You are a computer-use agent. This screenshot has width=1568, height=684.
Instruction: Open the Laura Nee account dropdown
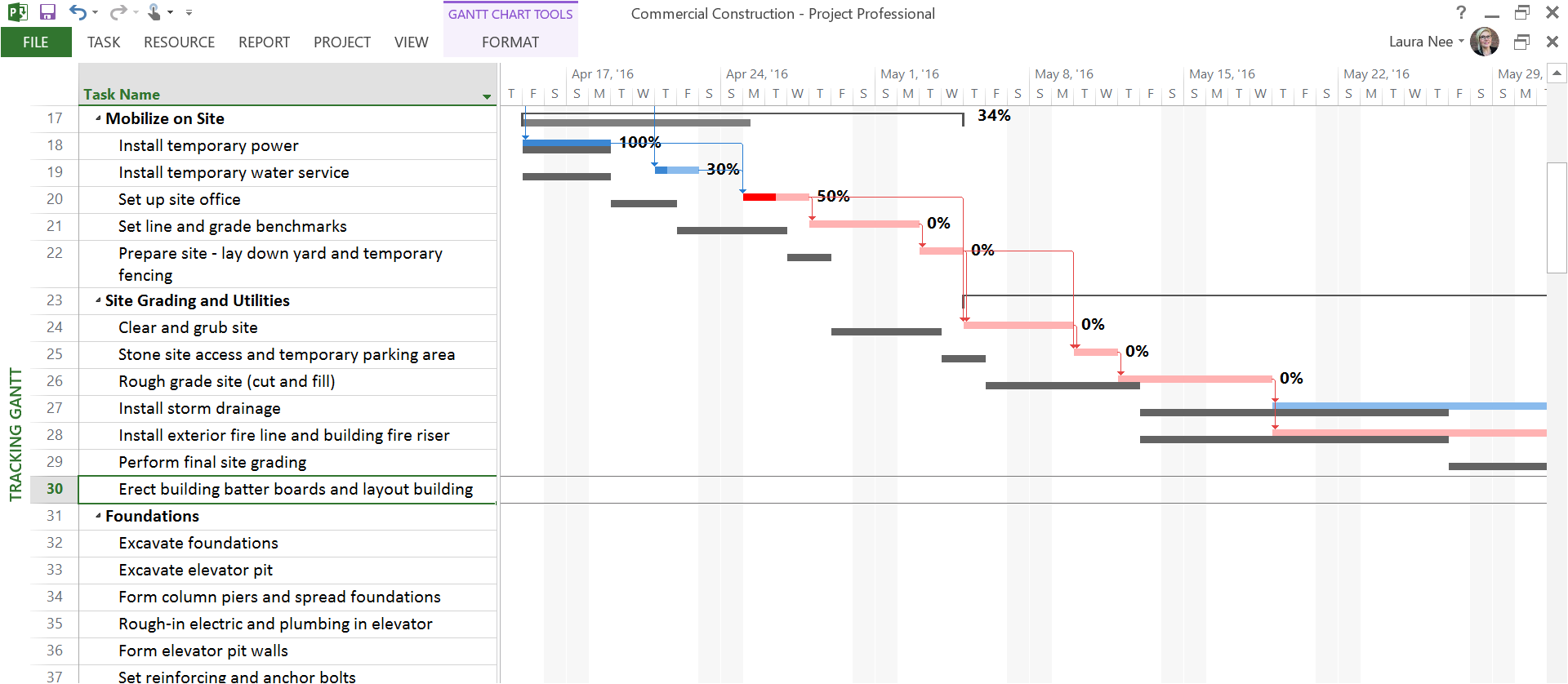click(1461, 42)
